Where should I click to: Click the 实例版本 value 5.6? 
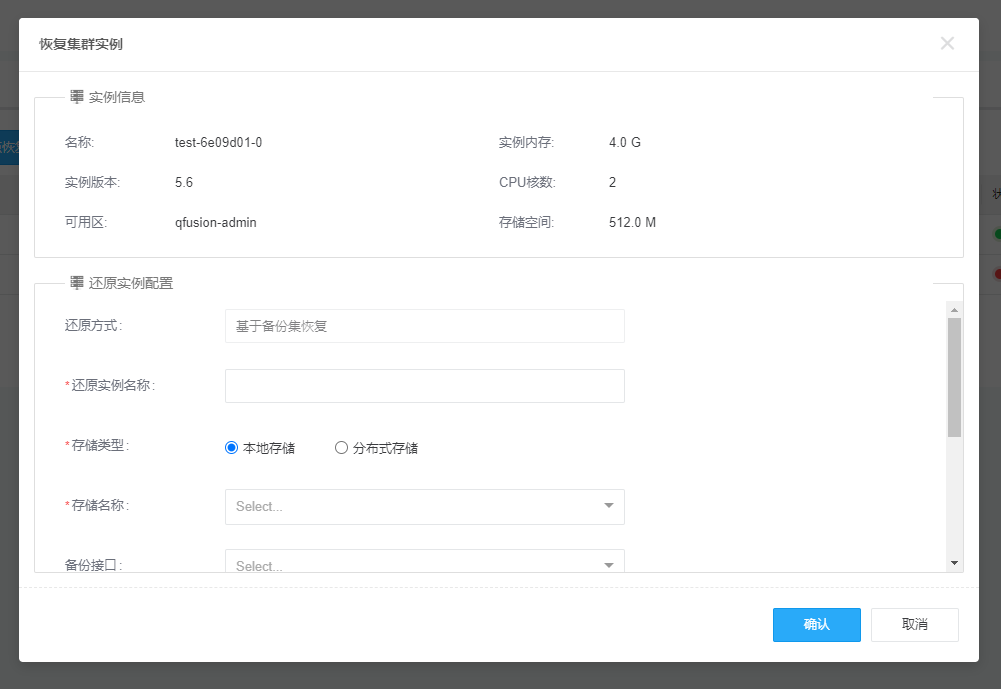click(184, 183)
